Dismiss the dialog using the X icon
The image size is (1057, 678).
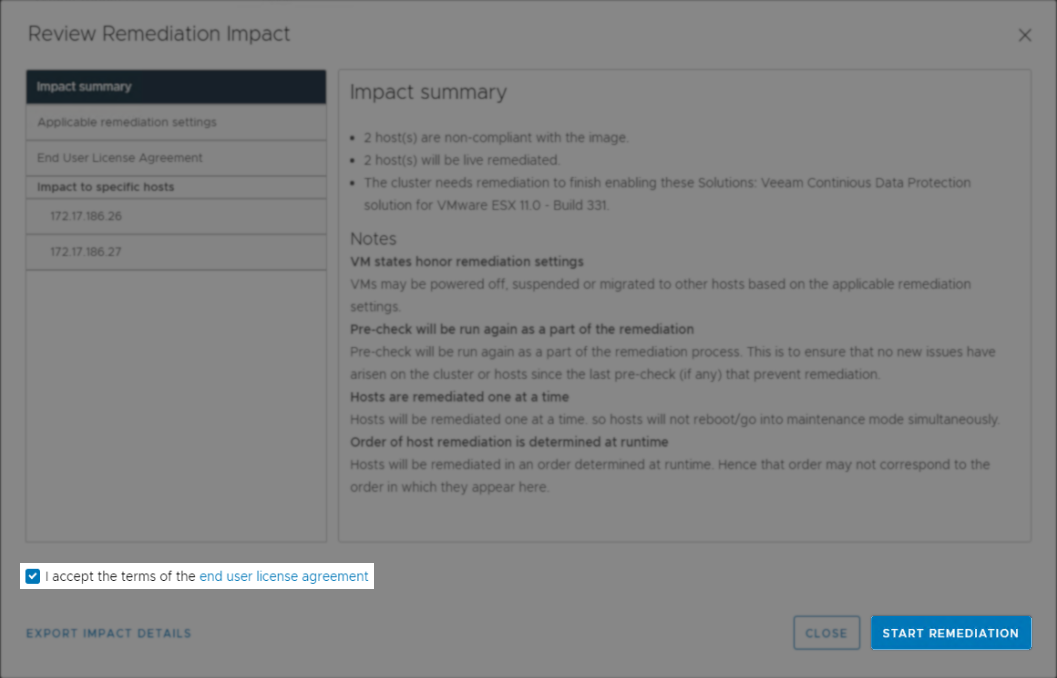(1024, 34)
